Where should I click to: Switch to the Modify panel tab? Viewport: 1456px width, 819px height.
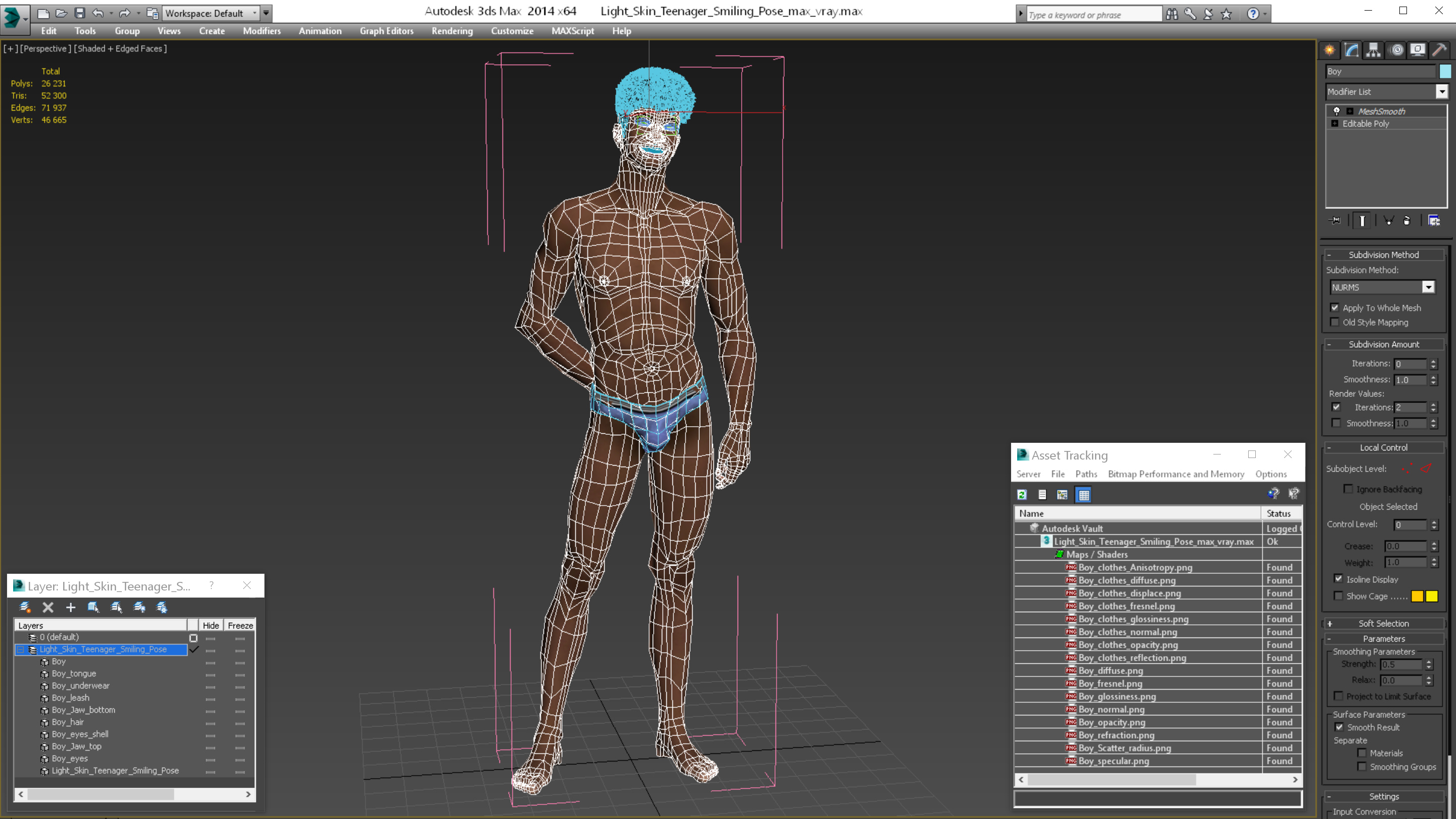coord(1351,50)
